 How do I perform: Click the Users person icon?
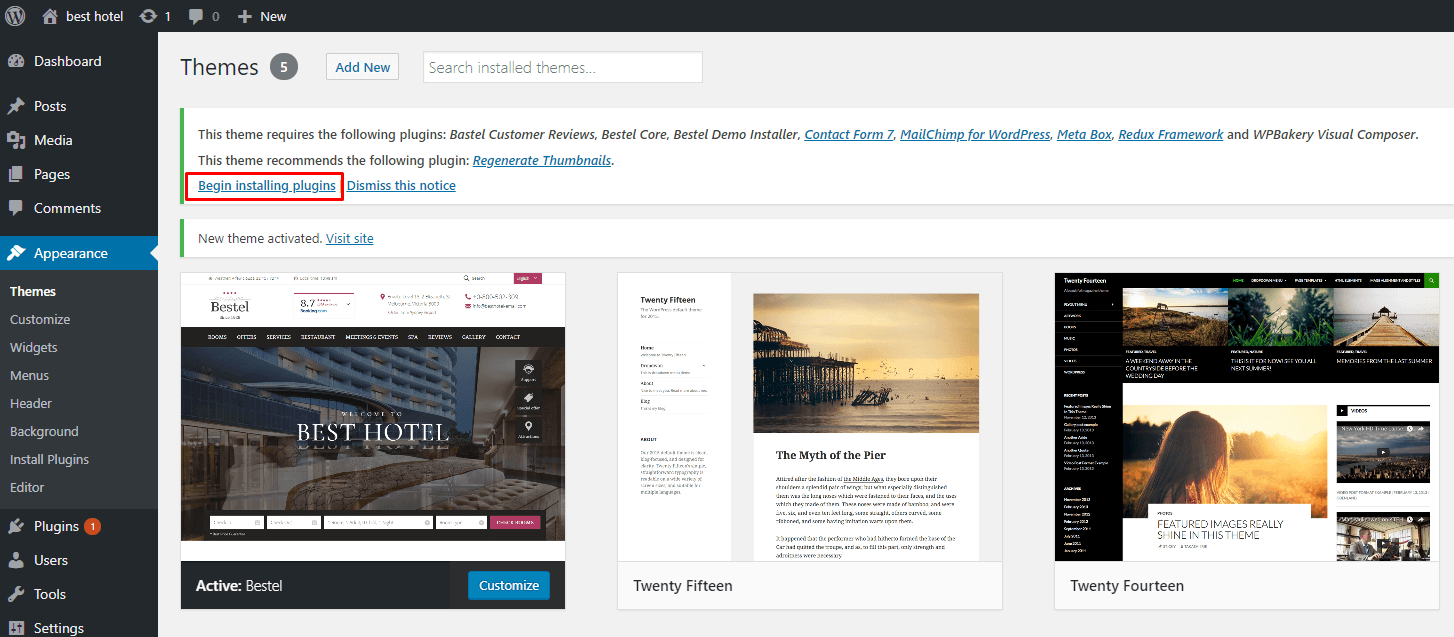pyautogui.click(x=16, y=560)
